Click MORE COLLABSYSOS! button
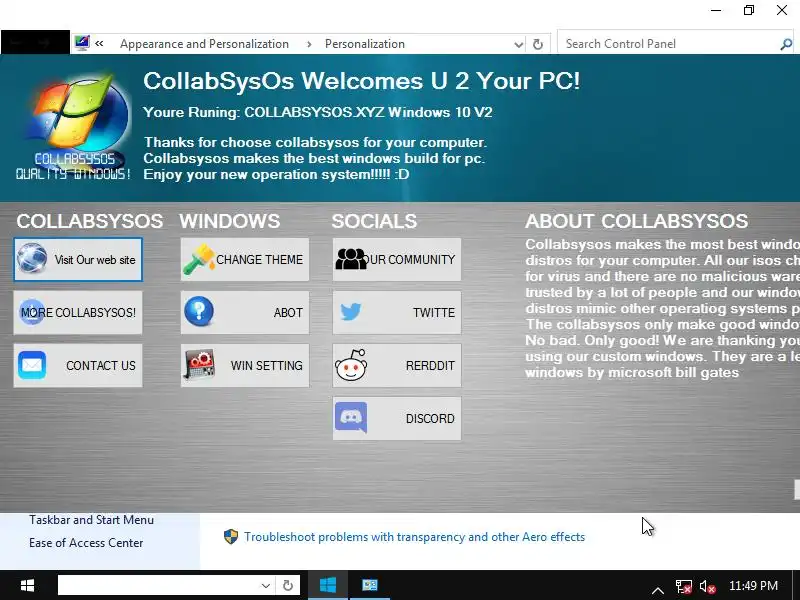 [x=78, y=312]
